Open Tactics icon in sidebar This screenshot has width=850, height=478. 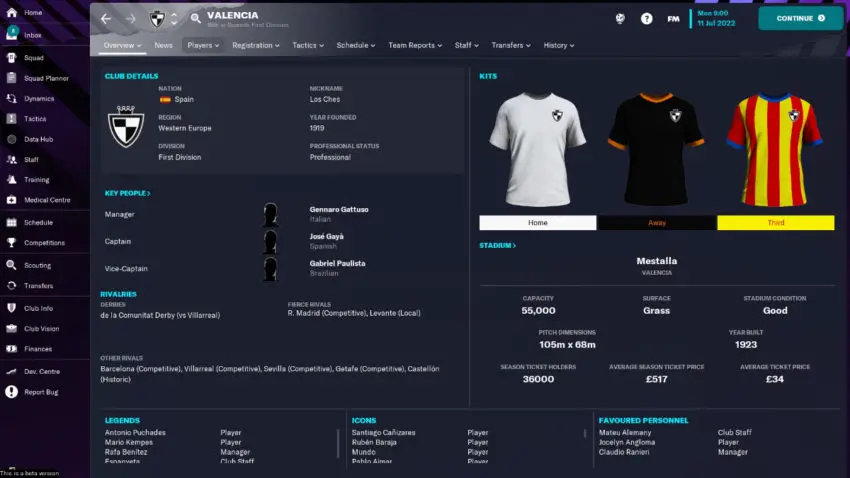point(11,119)
